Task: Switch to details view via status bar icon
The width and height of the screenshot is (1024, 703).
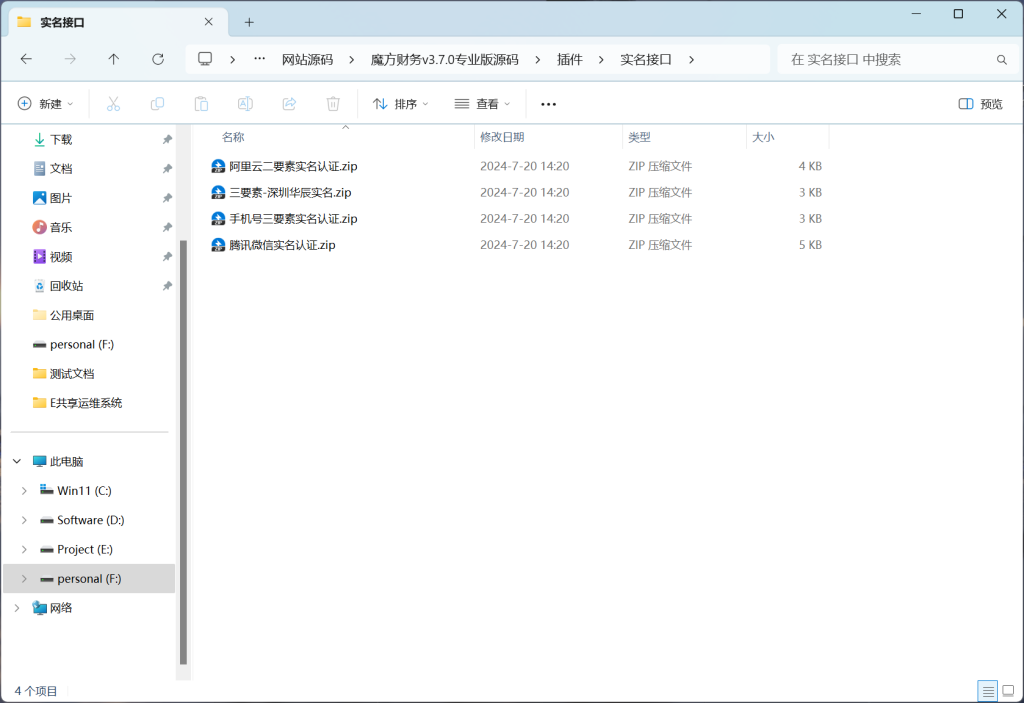Action: (x=988, y=690)
